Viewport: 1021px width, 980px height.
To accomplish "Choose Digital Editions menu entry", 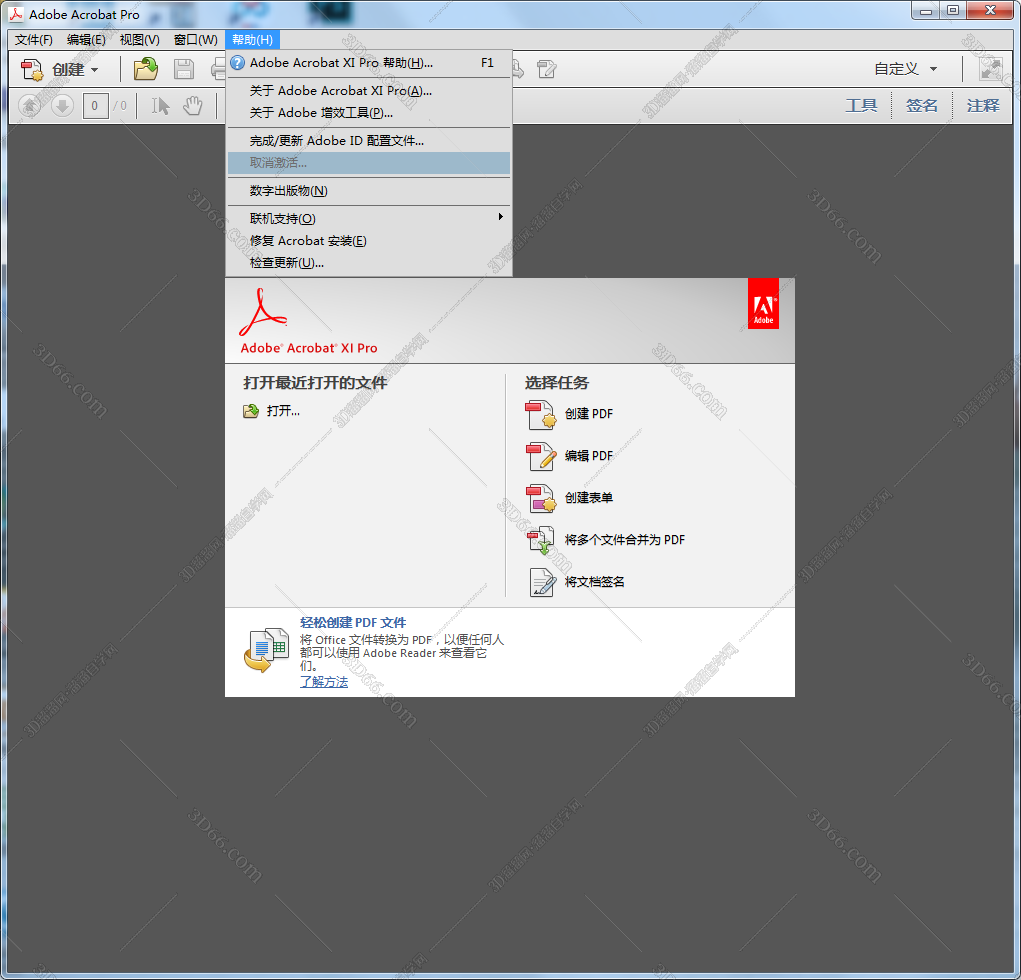I will (x=369, y=191).
